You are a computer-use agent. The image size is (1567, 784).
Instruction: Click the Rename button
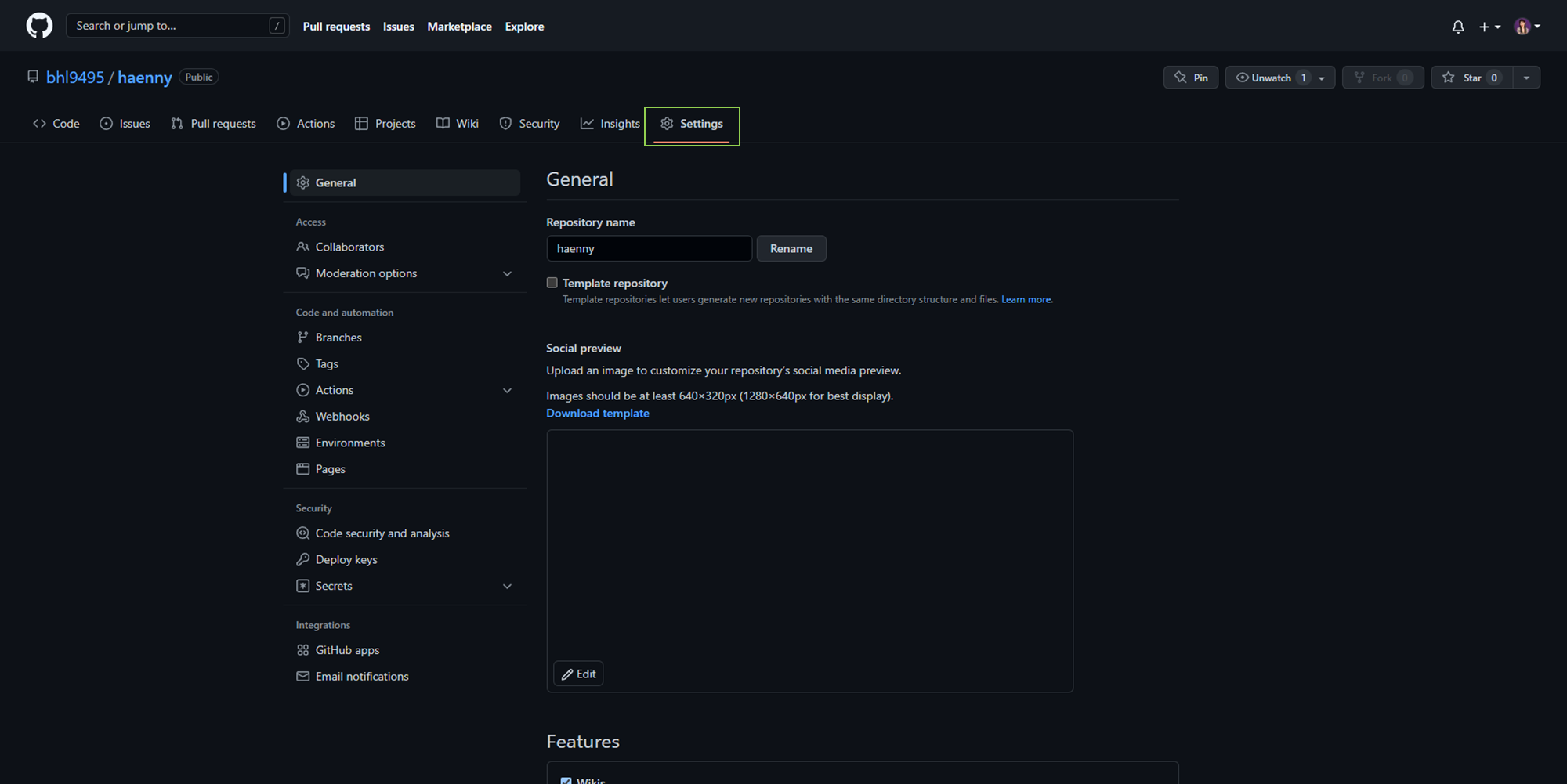click(x=791, y=248)
